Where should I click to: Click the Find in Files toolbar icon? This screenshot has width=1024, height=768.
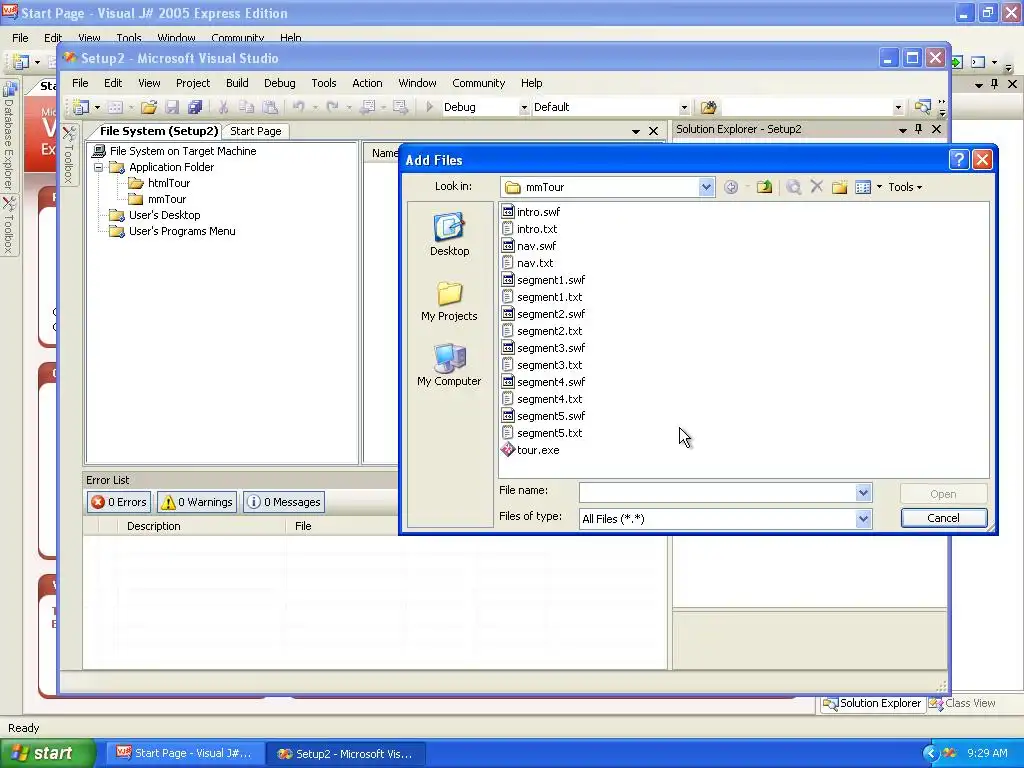pyautogui.click(x=709, y=107)
